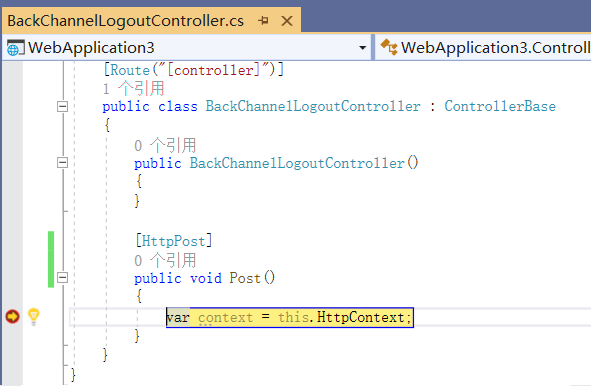Screen dimensions: 592x386
Task: Click the WebApplication3 project web icon
Action: (15, 48)
